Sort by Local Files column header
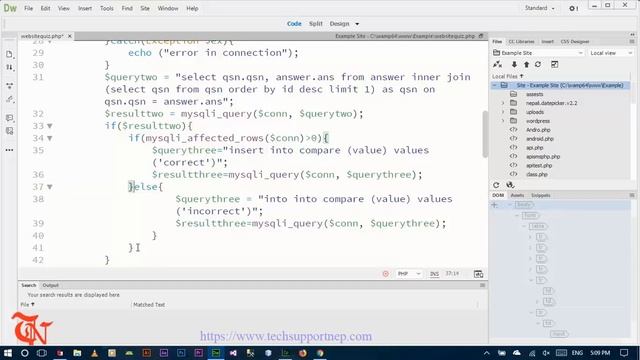Image resolution: width=640 pixels, height=360 pixels. coord(508,76)
